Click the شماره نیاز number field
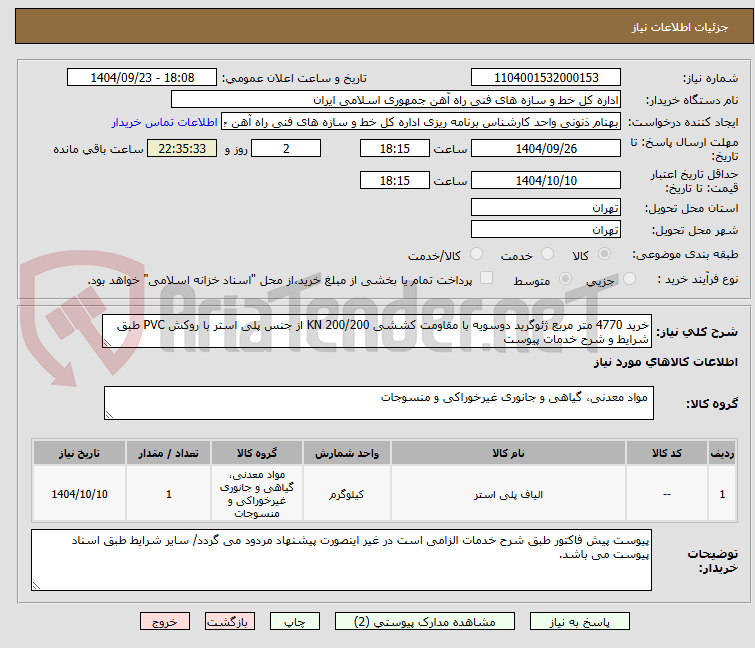The width and height of the screenshot is (755, 648). [x=546, y=78]
